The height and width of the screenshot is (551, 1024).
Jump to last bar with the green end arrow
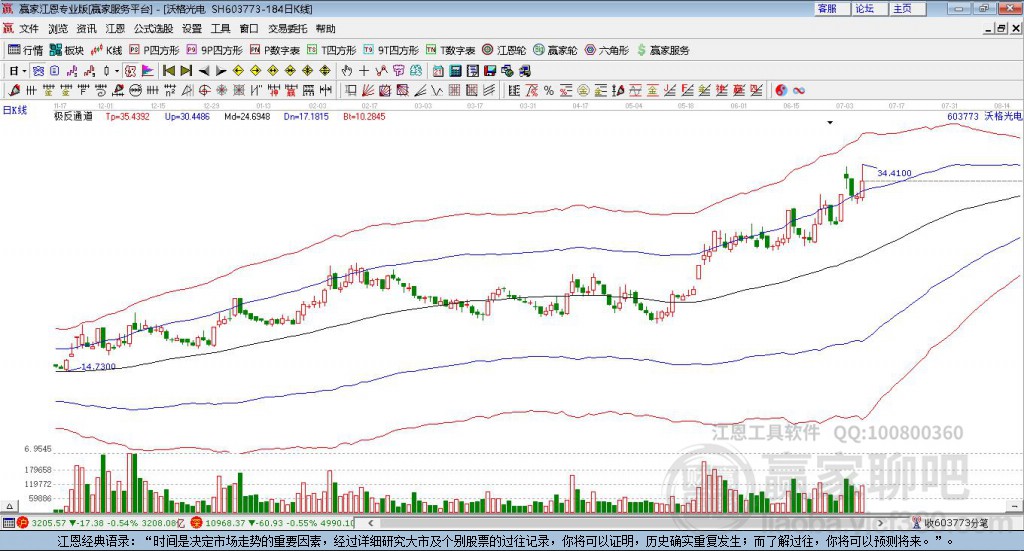pos(186,71)
